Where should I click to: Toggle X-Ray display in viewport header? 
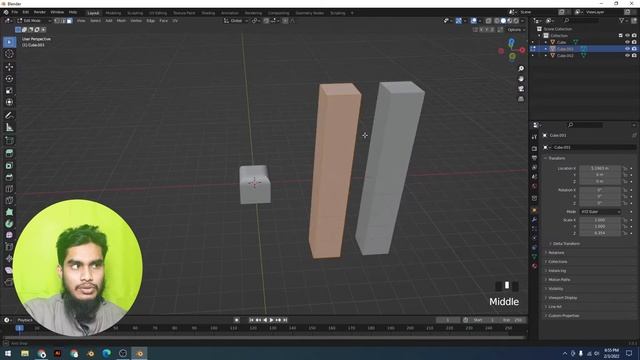pyautogui.click(x=489, y=20)
